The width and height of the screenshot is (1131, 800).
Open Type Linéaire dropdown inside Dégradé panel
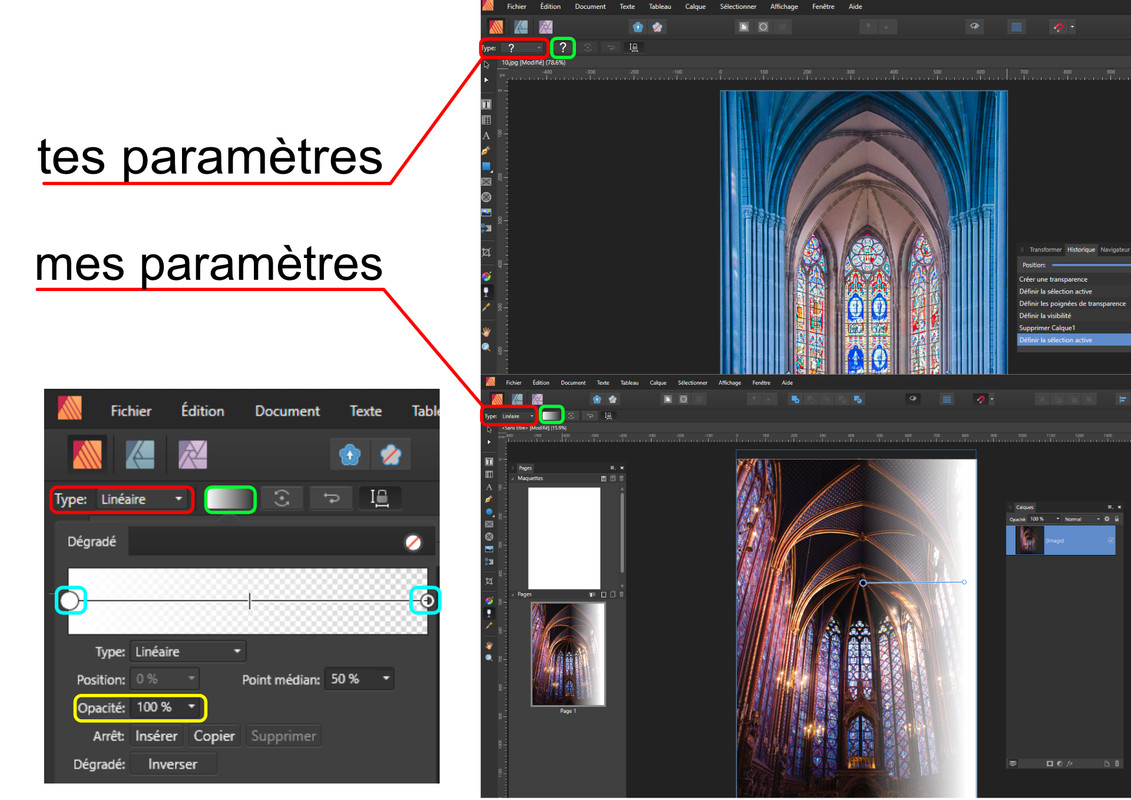(x=188, y=651)
